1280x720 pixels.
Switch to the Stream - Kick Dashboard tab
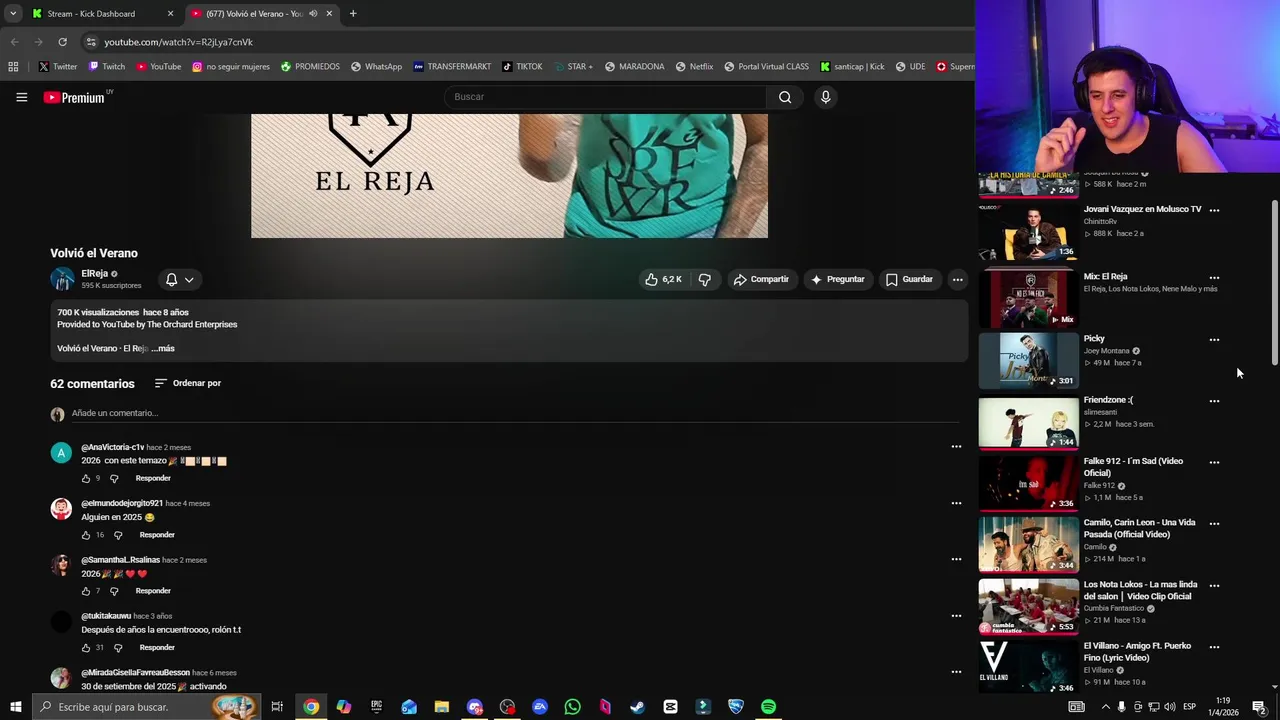coord(102,14)
